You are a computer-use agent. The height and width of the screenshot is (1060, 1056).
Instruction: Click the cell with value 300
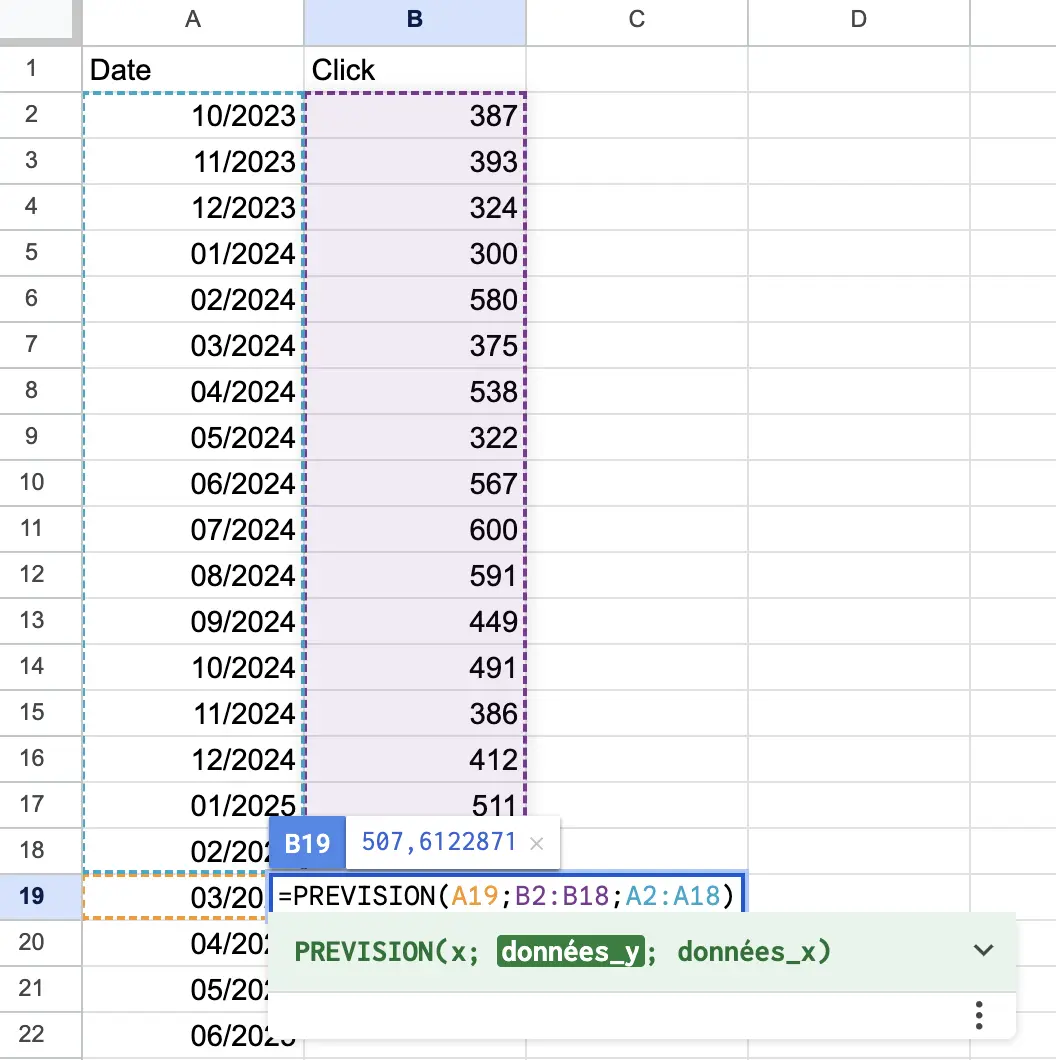(x=414, y=253)
